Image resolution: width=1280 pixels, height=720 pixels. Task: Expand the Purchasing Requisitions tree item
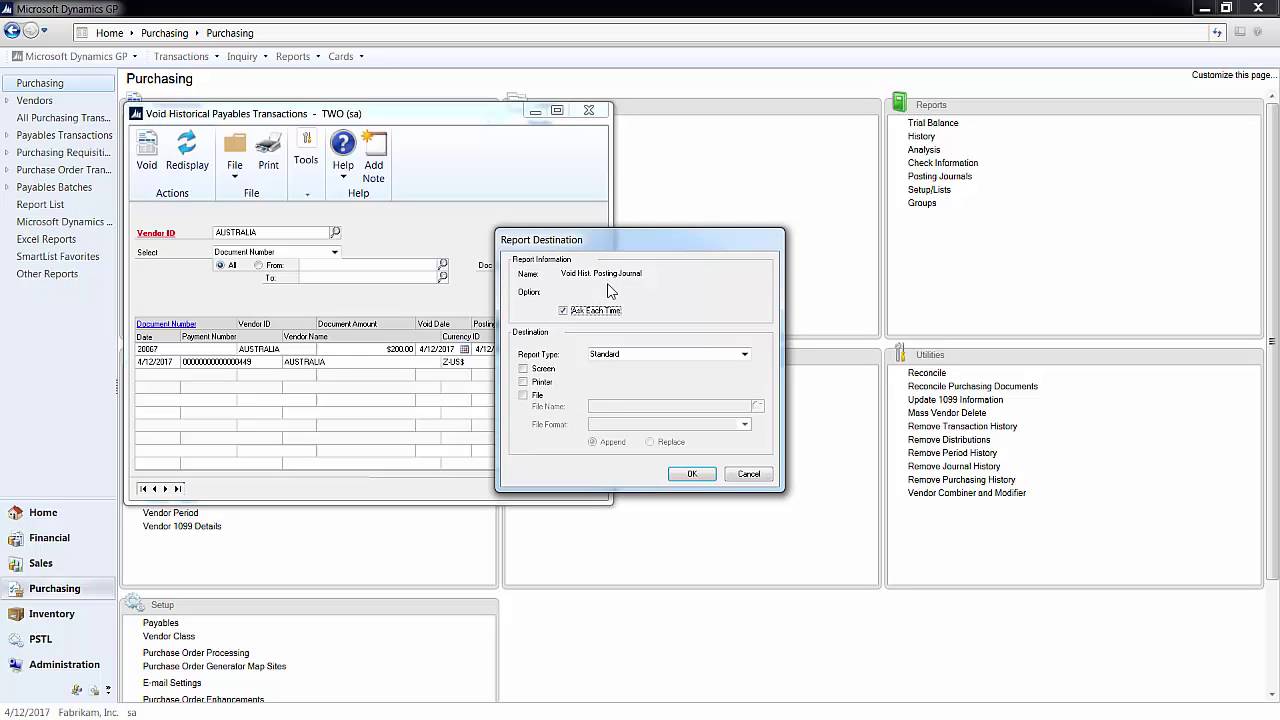point(7,152)
